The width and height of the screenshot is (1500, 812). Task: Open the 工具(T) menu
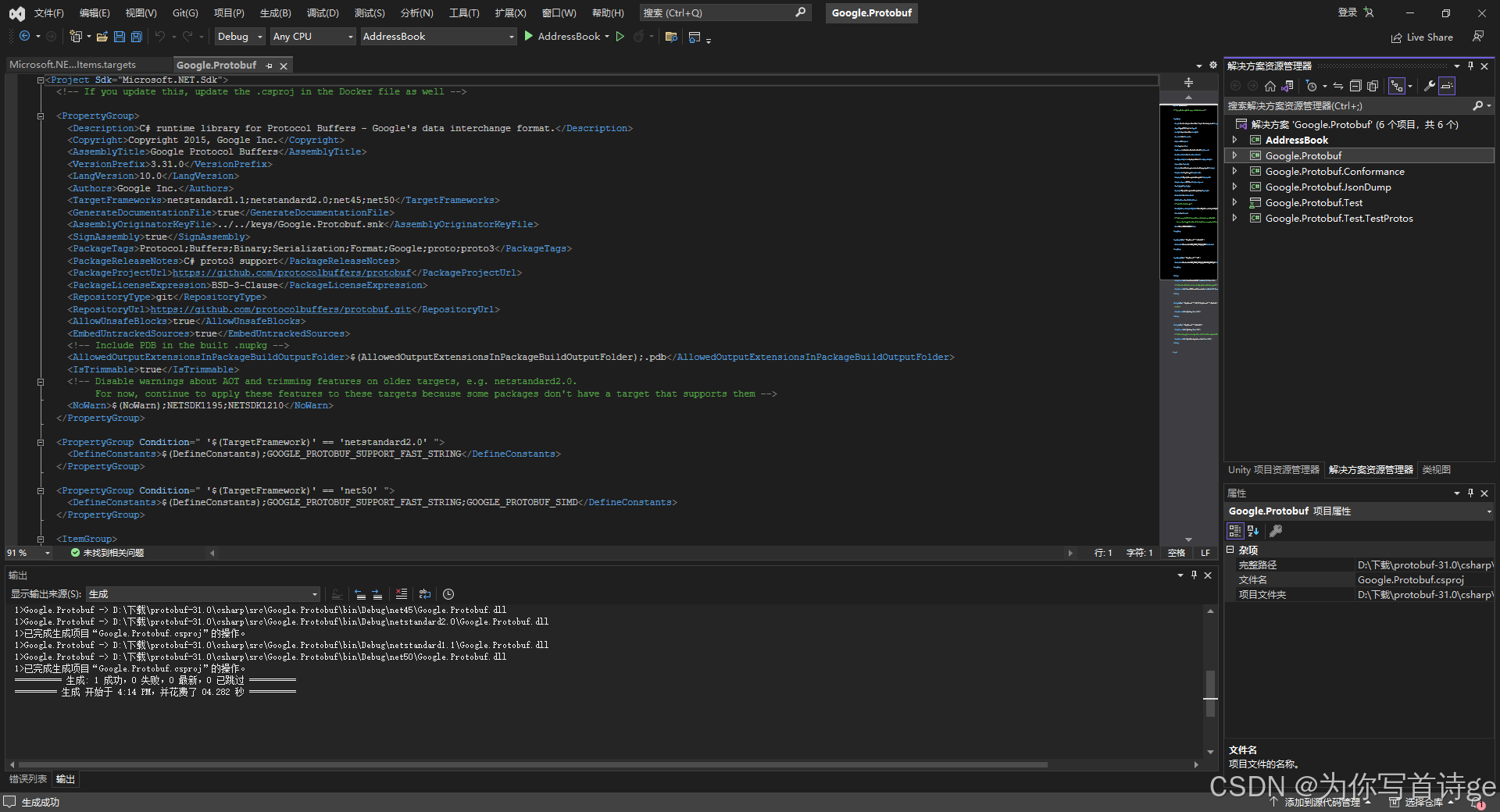(464, 13)
